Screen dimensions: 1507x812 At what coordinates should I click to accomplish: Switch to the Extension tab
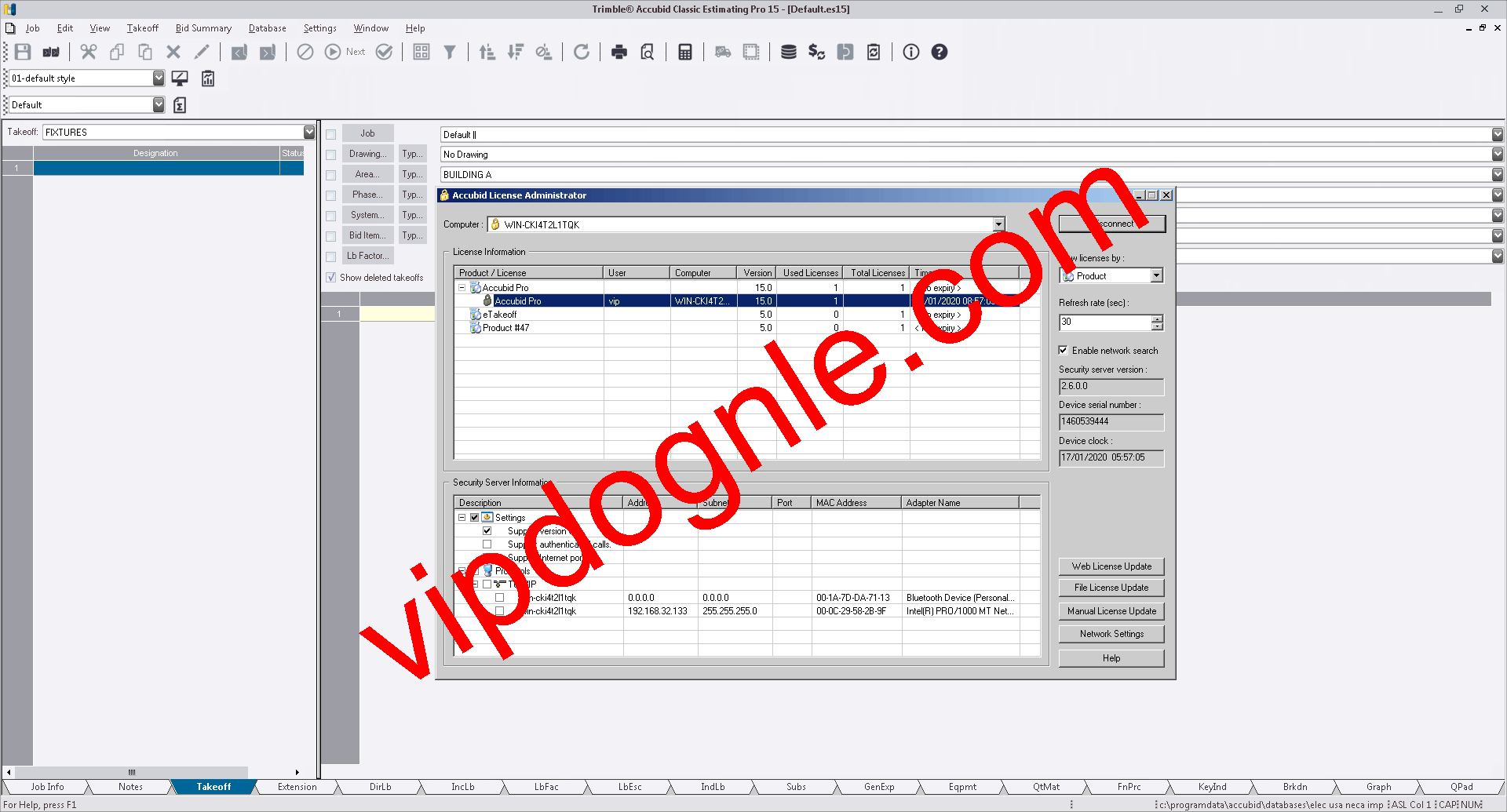297,787
